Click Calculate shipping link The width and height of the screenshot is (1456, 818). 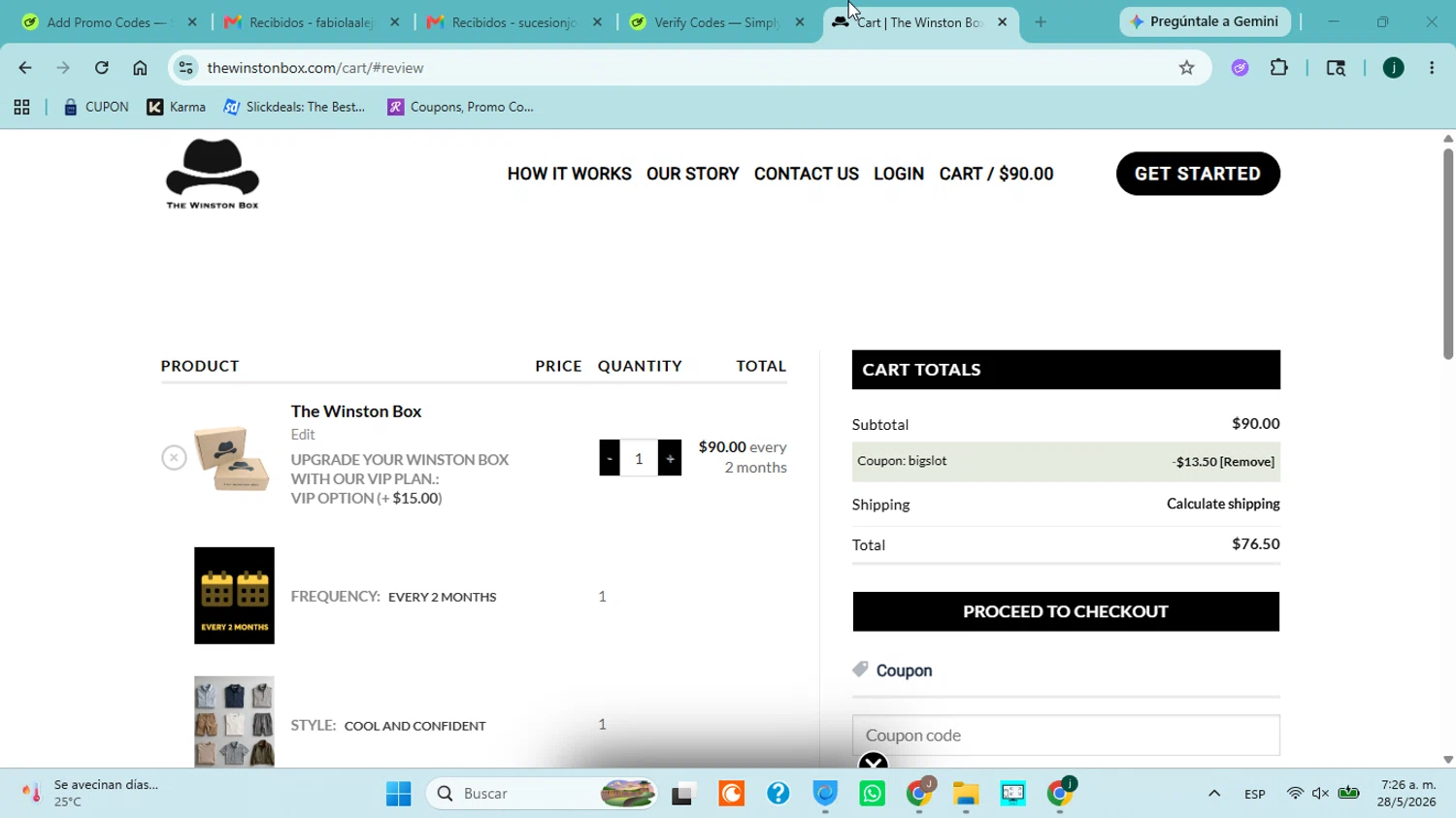pyautogui.click(x=1223, y=504)
